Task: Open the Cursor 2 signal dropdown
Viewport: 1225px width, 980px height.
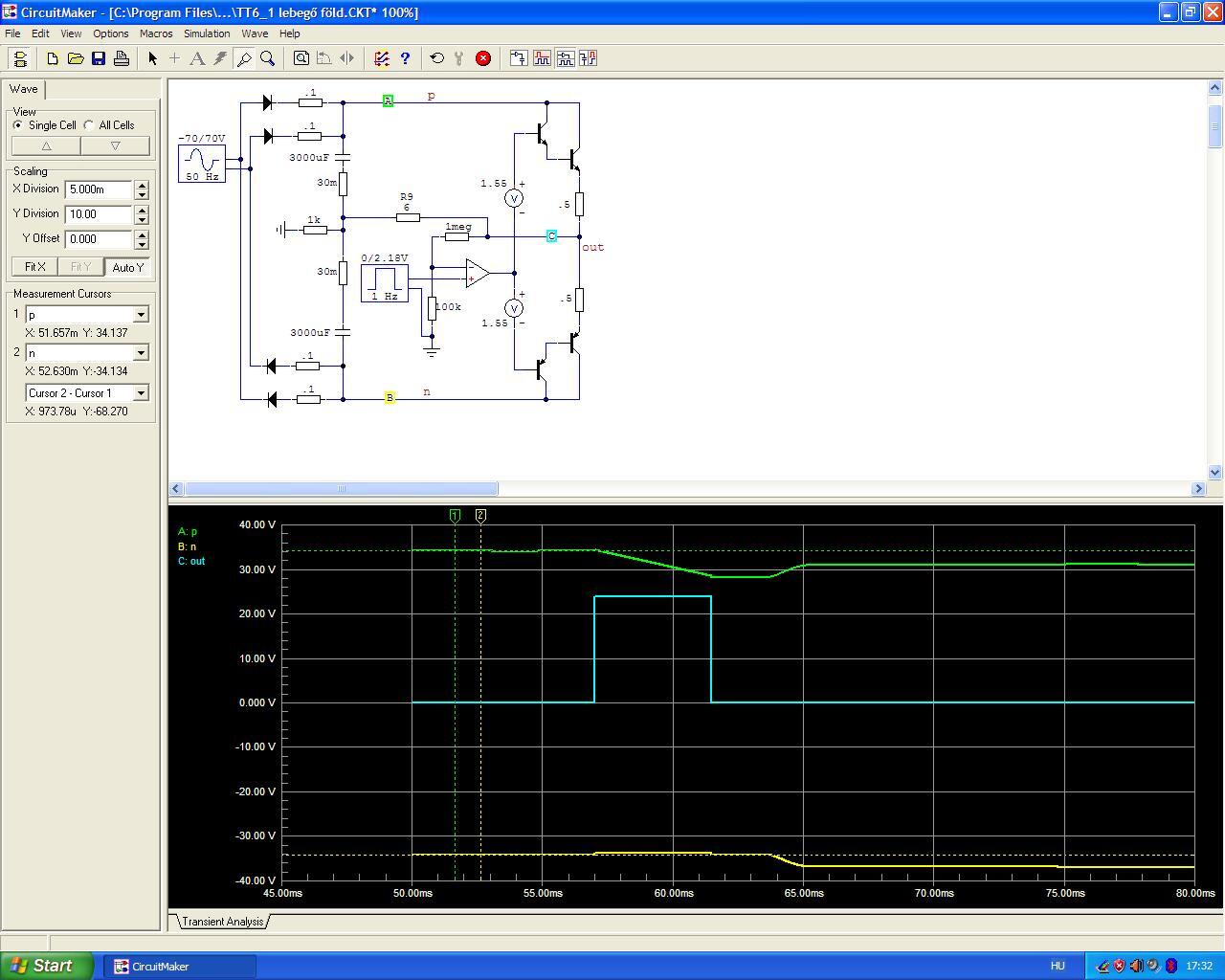Action: (141, 353)
